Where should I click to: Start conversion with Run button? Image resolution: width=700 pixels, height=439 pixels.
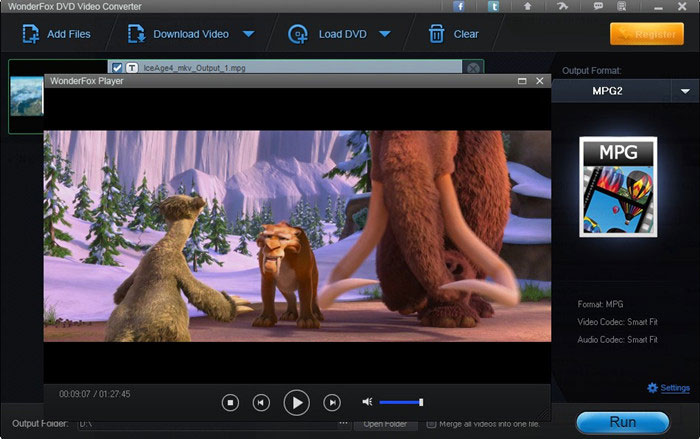pos(623,422)
